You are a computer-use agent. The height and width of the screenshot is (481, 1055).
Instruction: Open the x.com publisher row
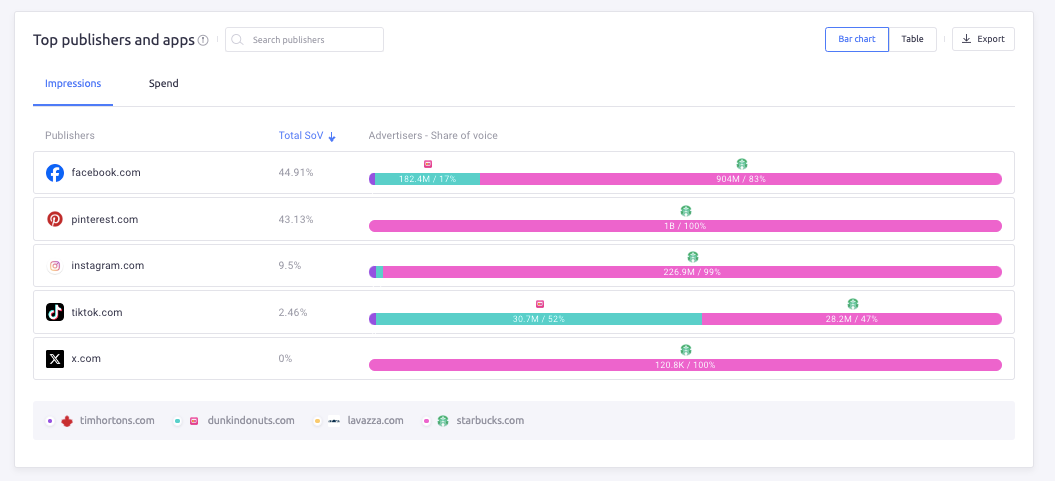523,359
